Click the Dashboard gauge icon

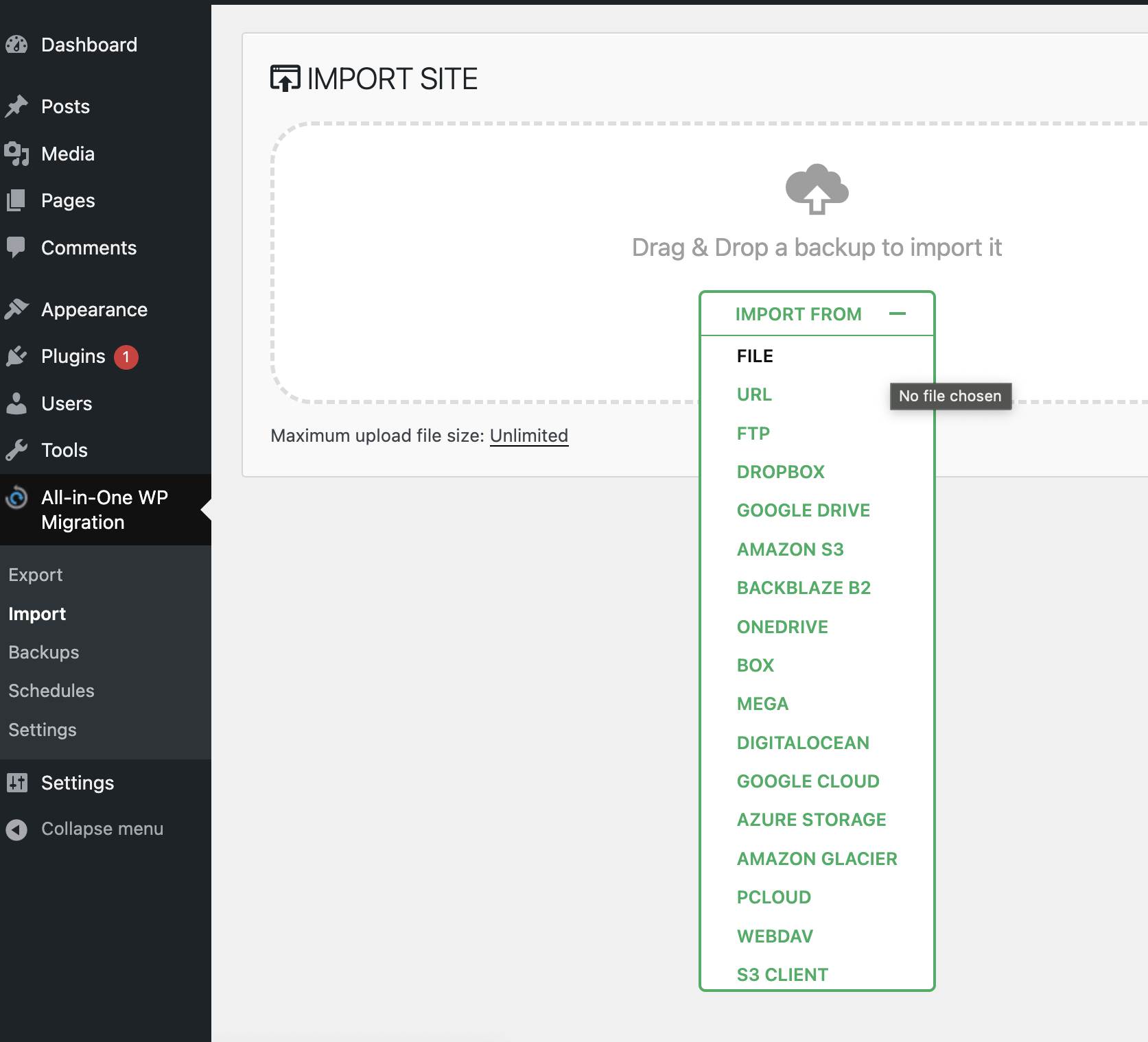tap(16, 45)
